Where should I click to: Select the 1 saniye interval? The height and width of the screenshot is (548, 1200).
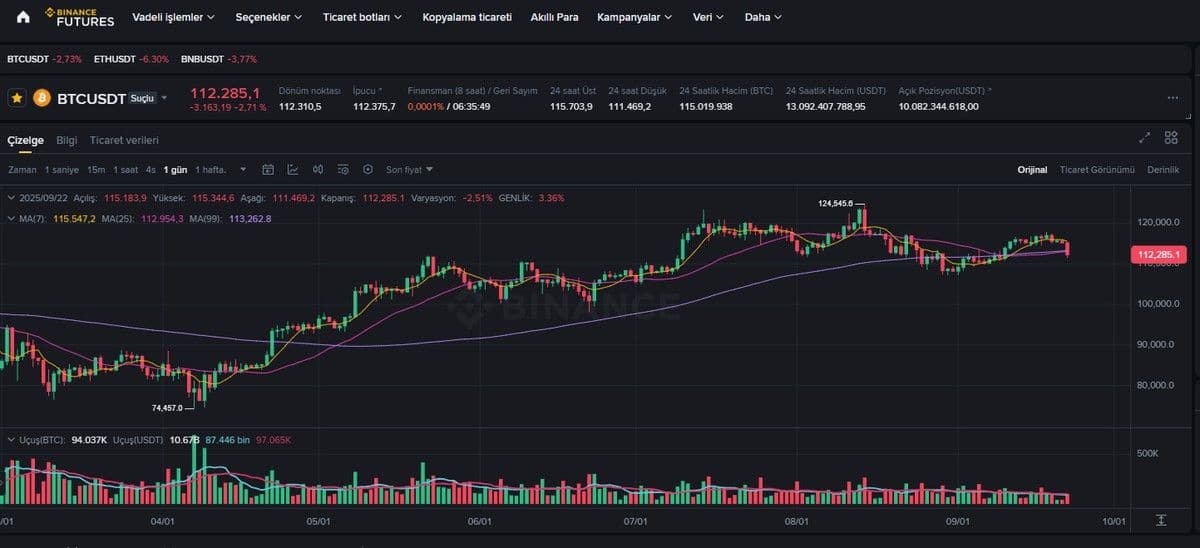tap(62, 170)
